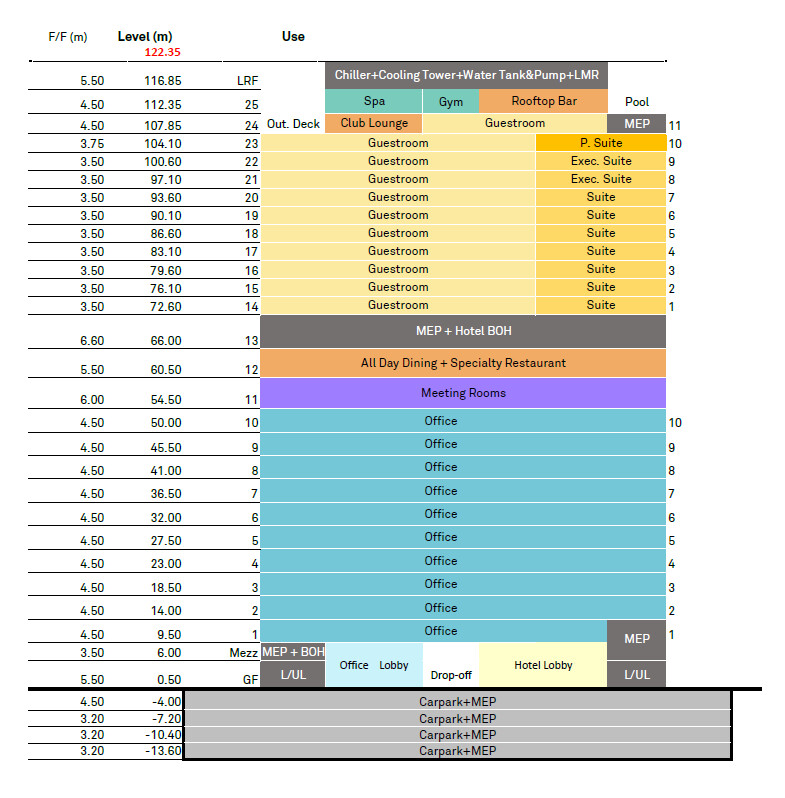The width and height of the screenshot is (785, 798).
Task: Select the Out. Deck label
Action: click(293, 124)
